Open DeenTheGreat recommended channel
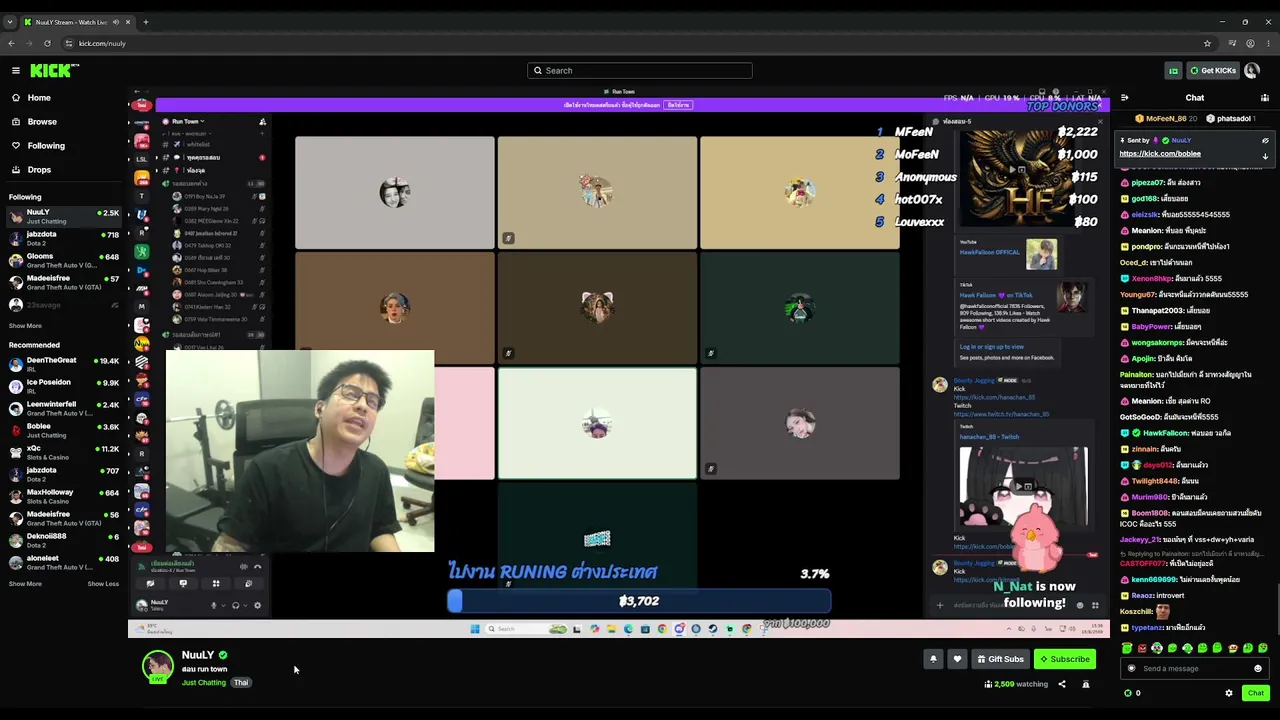Screen dimensions: 1280x720 (63, 364)
